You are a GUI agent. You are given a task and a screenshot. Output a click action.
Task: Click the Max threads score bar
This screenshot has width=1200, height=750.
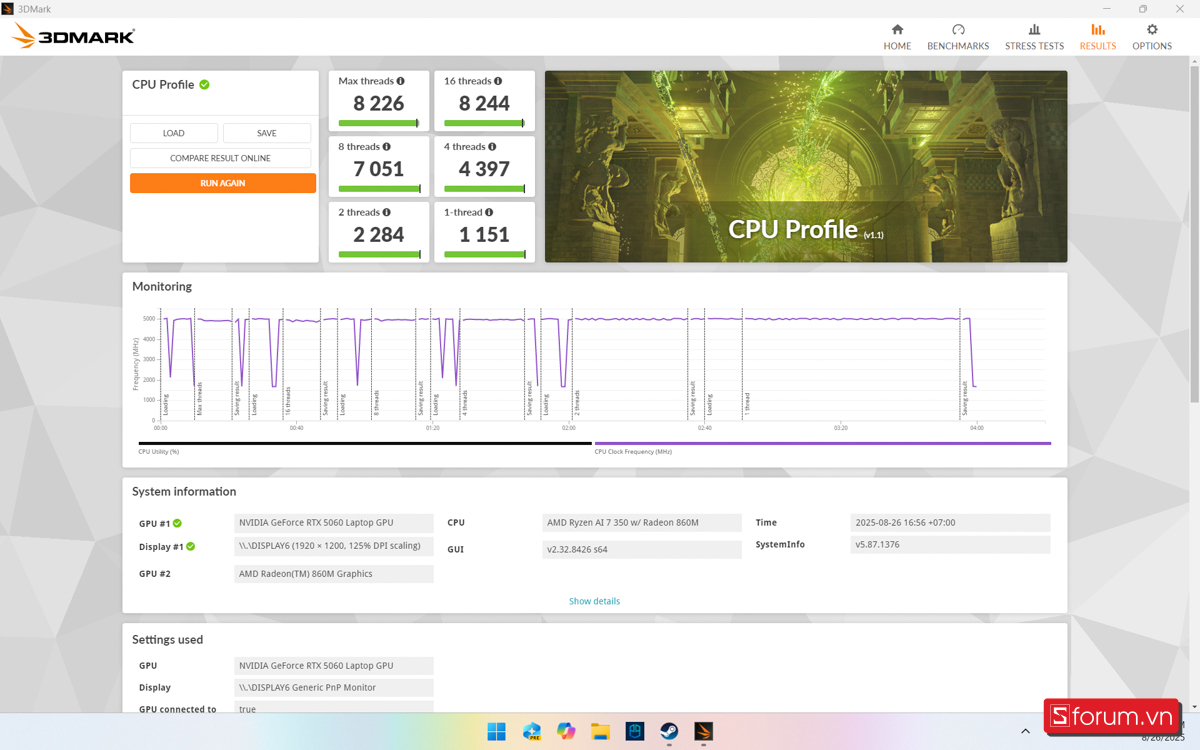point(379,123)
